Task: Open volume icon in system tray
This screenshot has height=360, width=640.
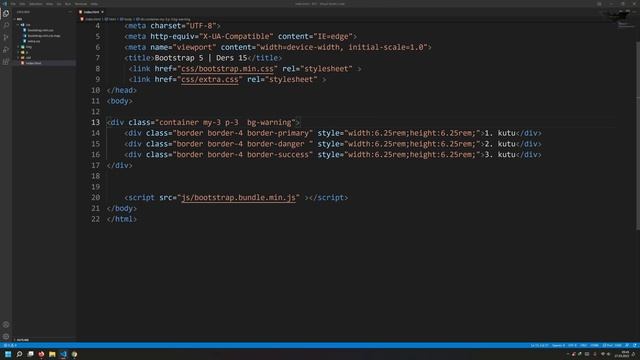Action: coord(609,354)
